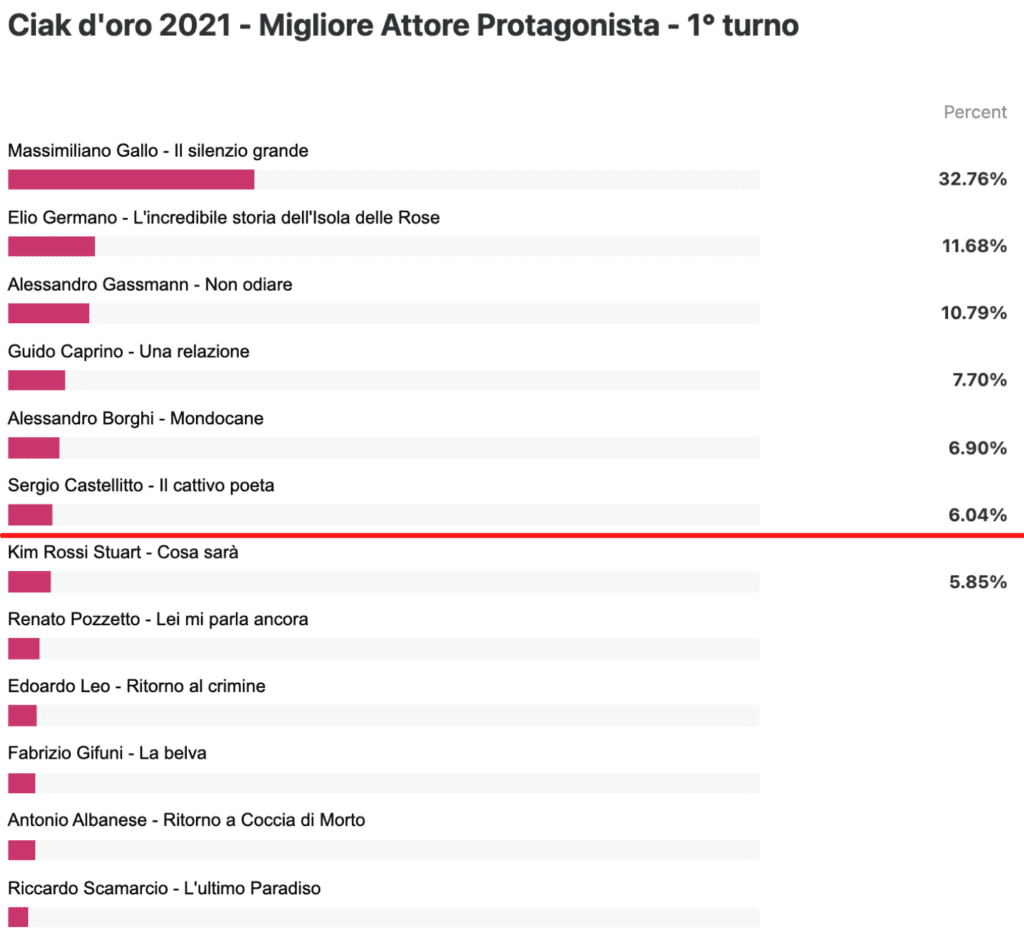This screenshot has height=947, width=1024.
Task: Select the Sergio Castellitto - Il cattivo poeta label
Action: [141, 485]
